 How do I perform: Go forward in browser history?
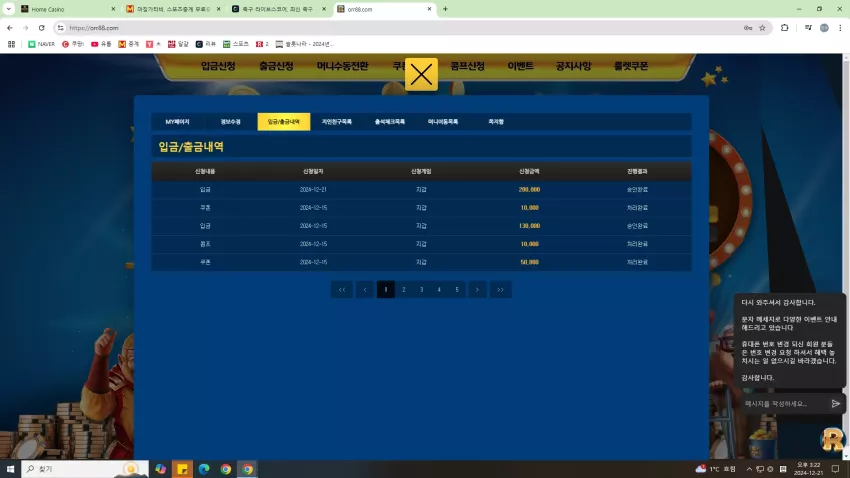click(25, 28)
